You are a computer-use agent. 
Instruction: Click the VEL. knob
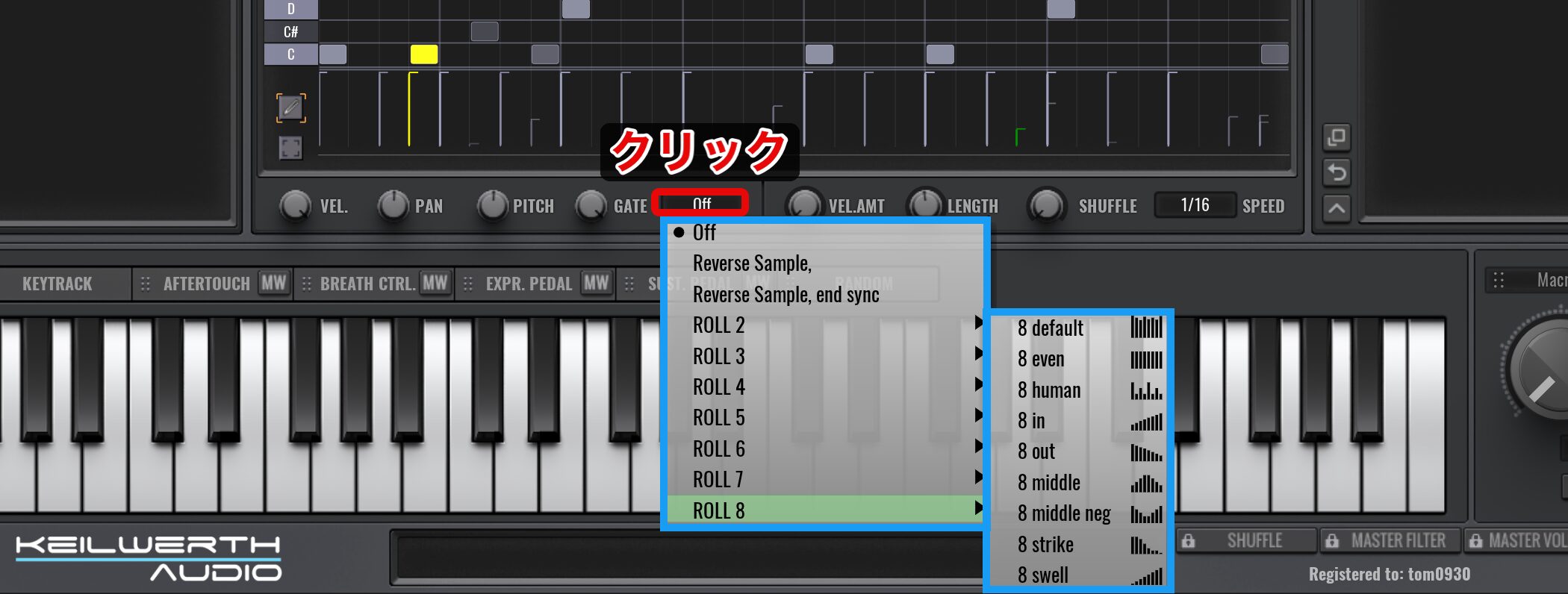295,205
